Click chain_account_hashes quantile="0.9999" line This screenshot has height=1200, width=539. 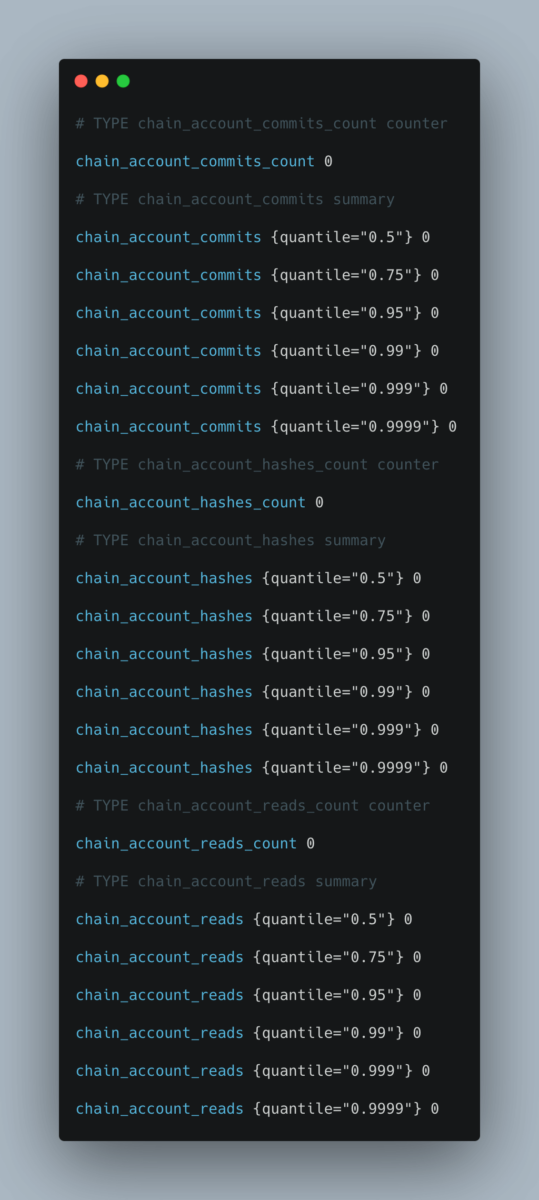pos(262,768)
